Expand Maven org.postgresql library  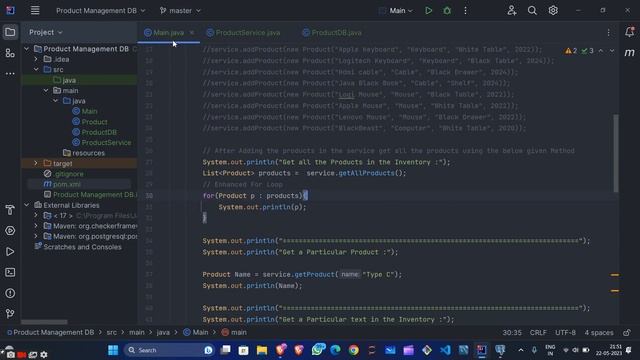point(36,236)
